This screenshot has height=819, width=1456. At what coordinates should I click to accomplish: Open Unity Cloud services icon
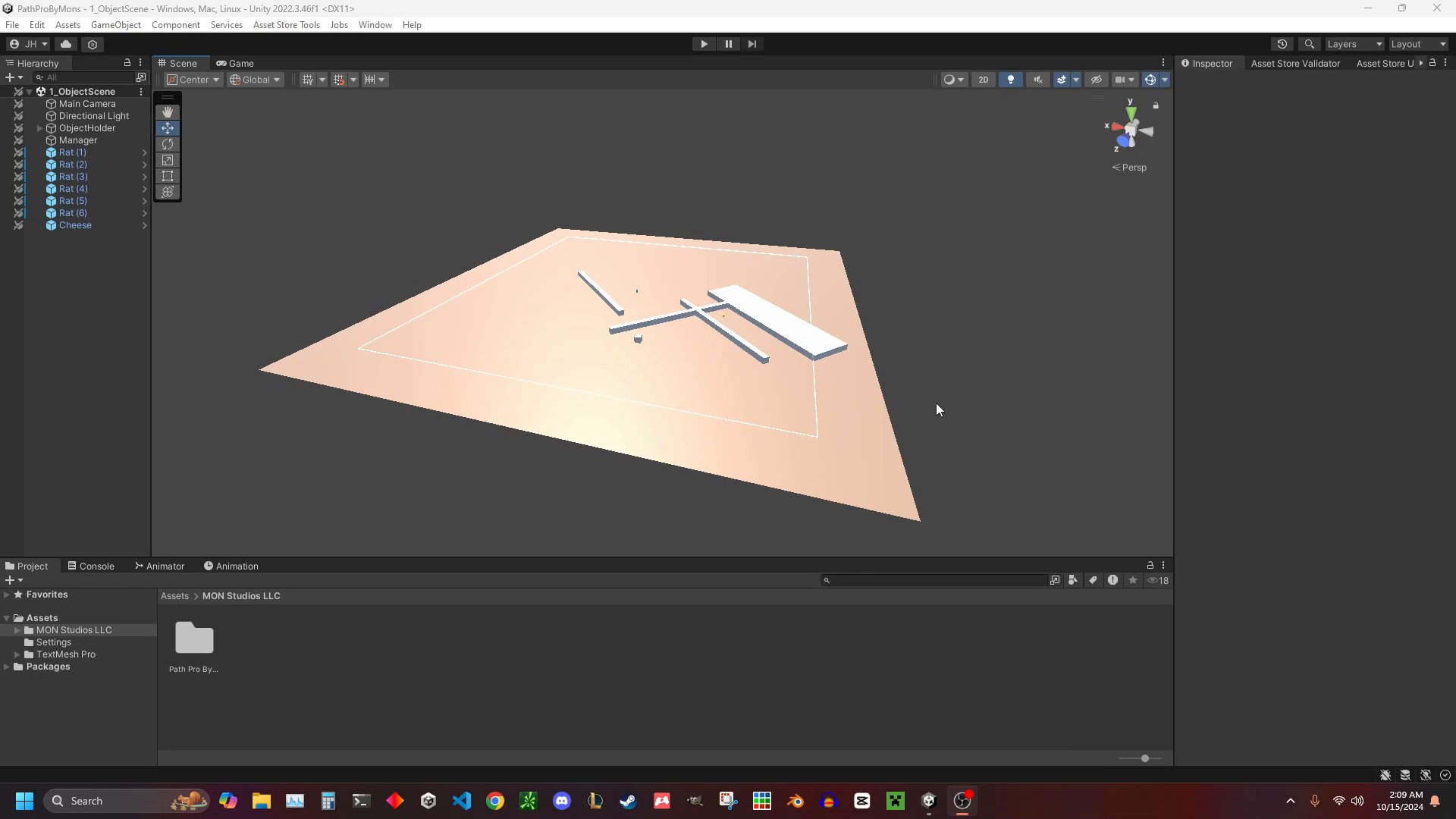tap(66, 44)
